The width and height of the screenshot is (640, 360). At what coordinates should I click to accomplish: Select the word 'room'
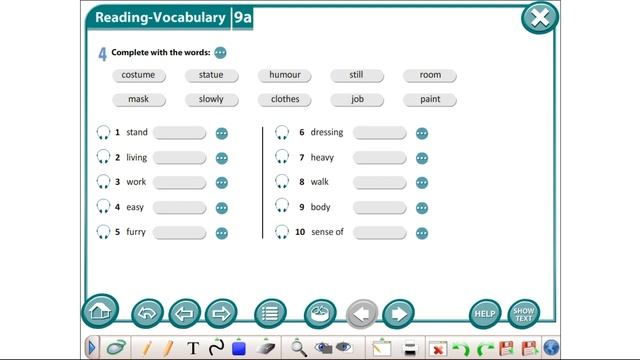click(429, 76)
